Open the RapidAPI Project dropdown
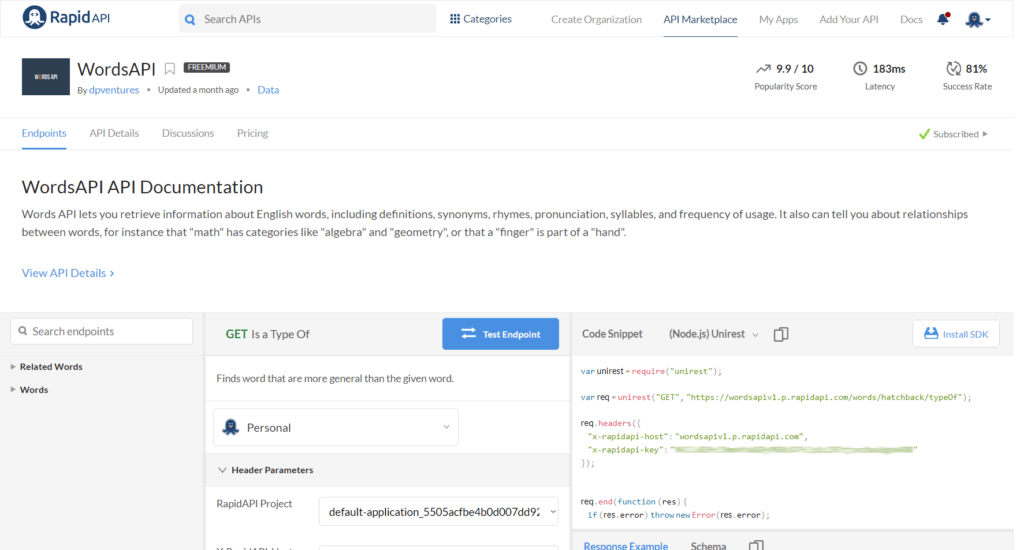The image size is (1024, 550). tap(438, 511)
